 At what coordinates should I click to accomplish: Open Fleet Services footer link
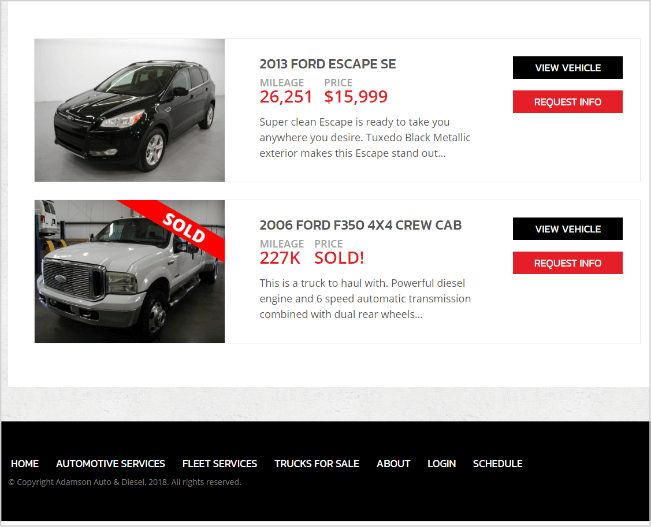(x=220, y=463)
